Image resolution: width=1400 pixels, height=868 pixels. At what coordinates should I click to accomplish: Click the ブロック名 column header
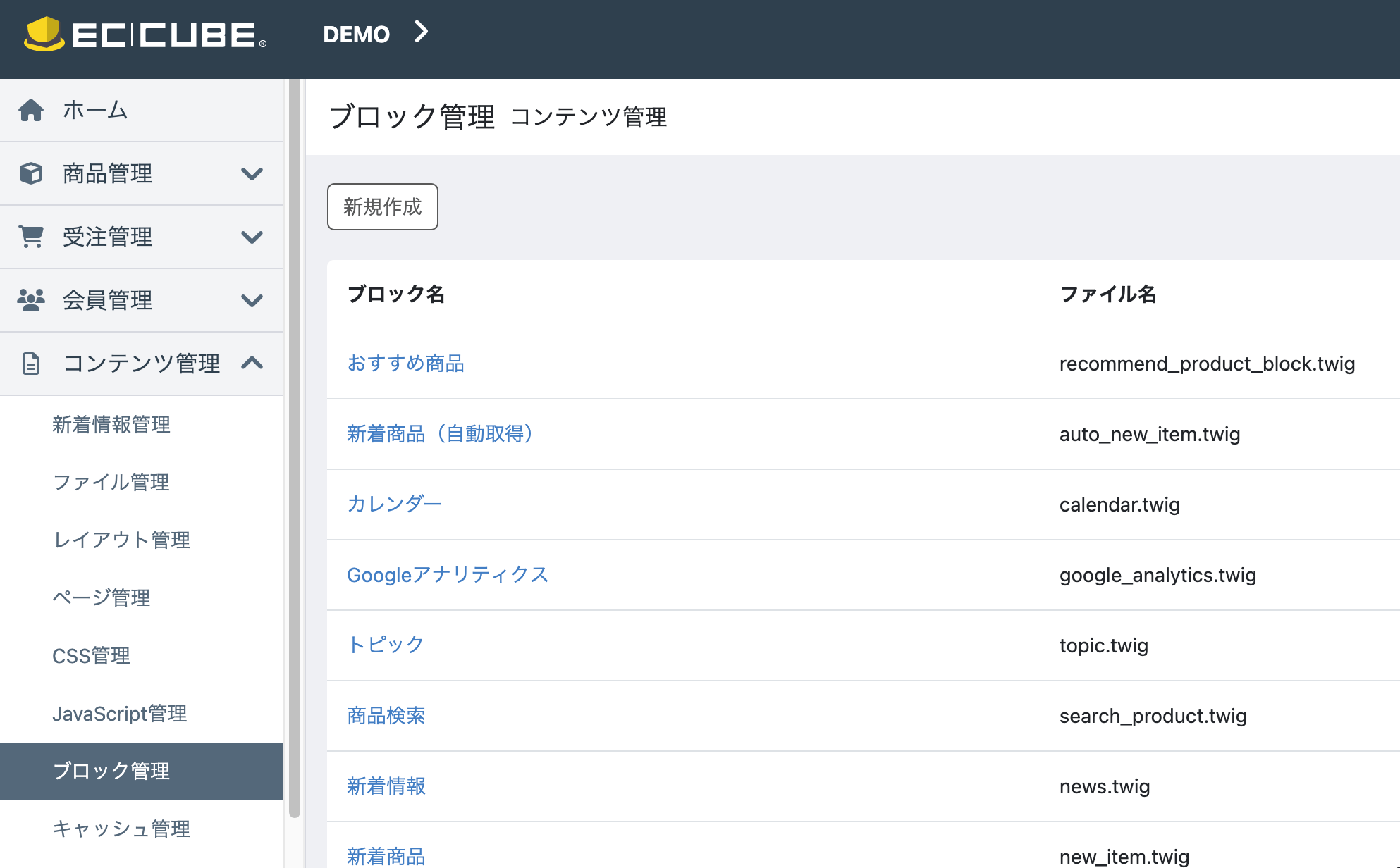click(396, 294)
